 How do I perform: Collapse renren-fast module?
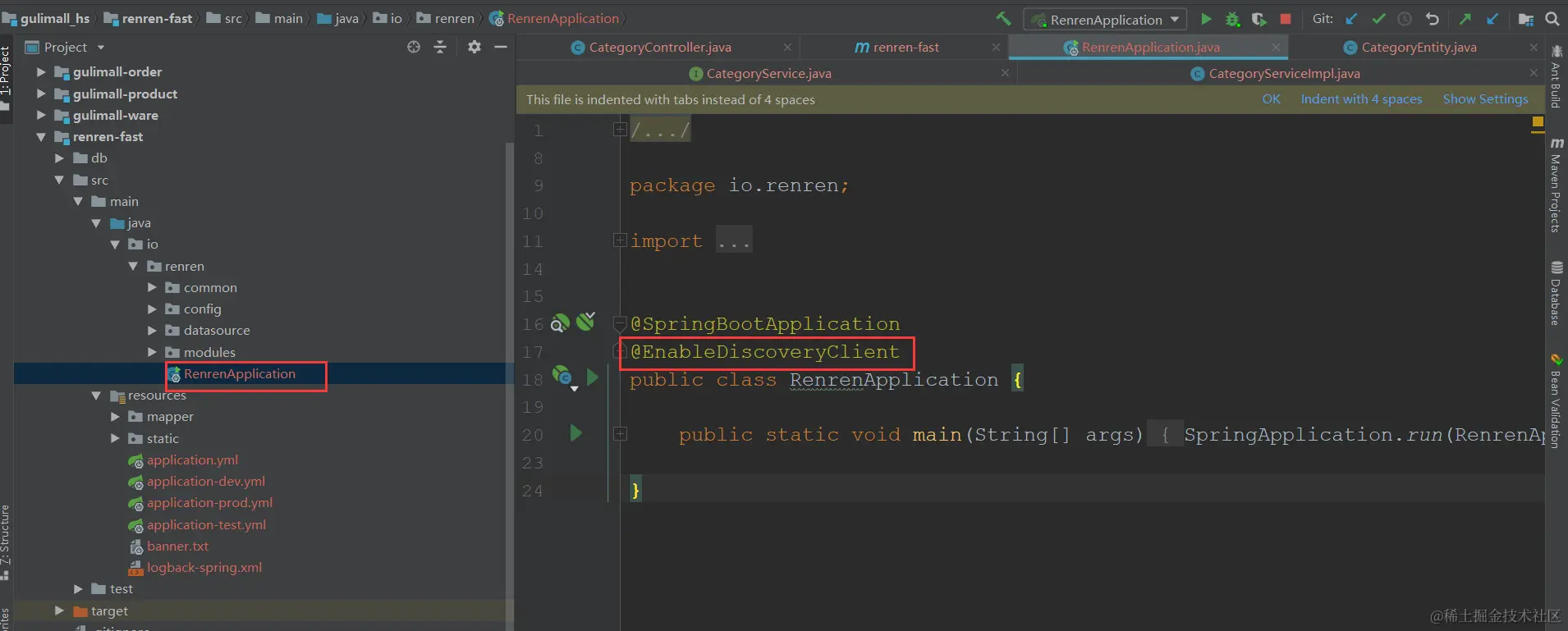tap(41, 137)
